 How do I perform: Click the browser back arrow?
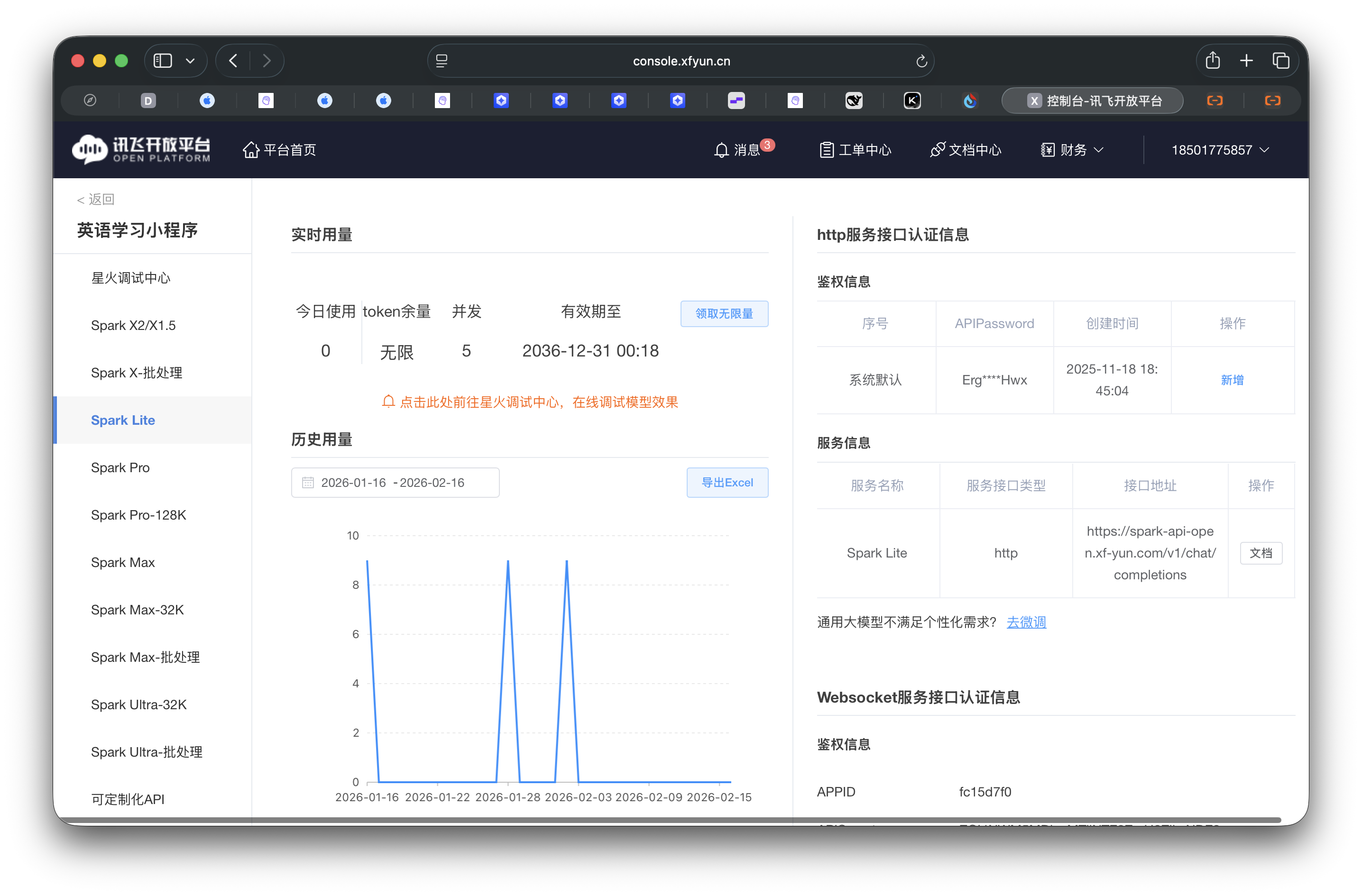click(232, 61)
